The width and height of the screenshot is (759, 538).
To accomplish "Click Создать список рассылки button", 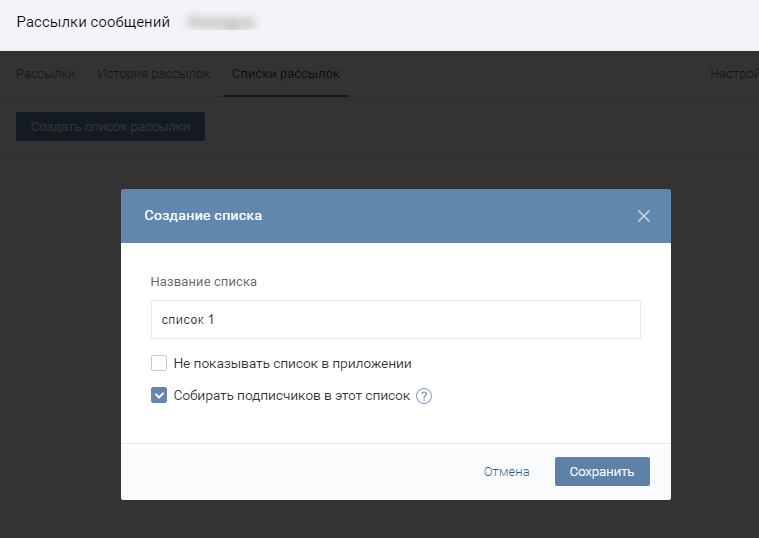I will click(x=110, y=127).
